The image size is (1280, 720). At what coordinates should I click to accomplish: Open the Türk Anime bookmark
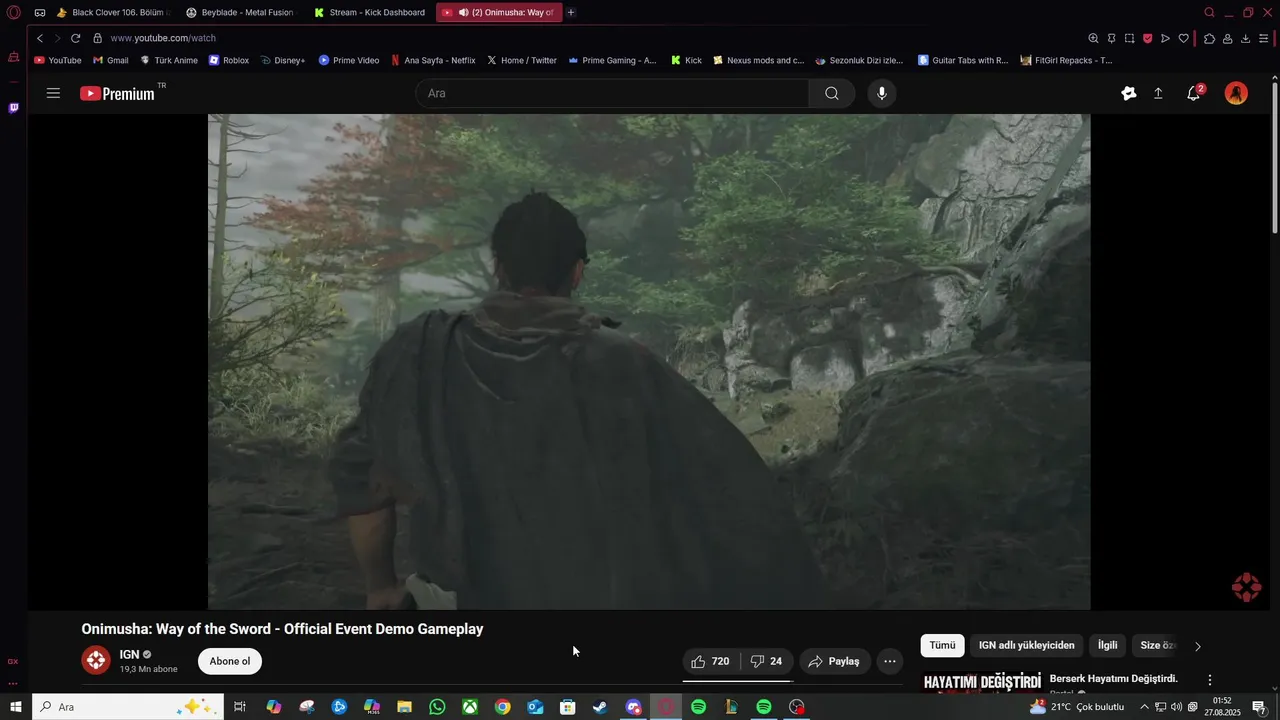click(168, 60)
